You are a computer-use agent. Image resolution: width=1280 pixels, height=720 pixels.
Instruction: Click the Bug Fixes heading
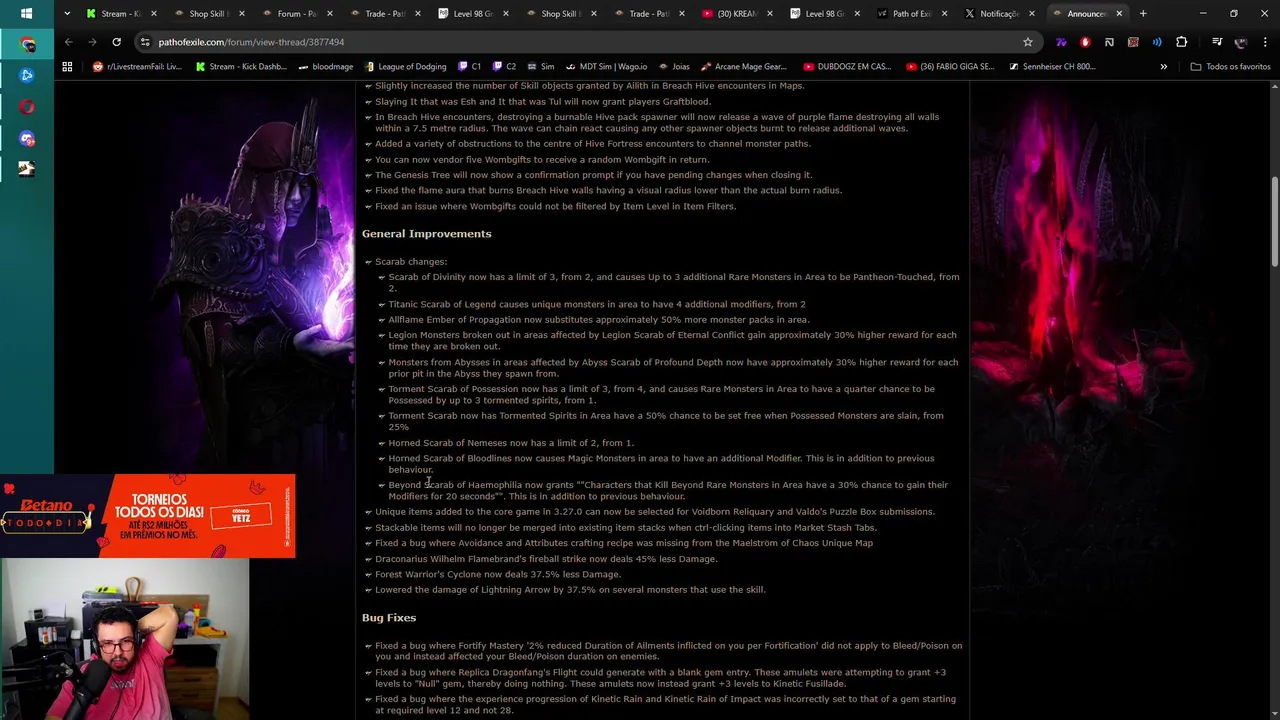click(x=389, y=617)
